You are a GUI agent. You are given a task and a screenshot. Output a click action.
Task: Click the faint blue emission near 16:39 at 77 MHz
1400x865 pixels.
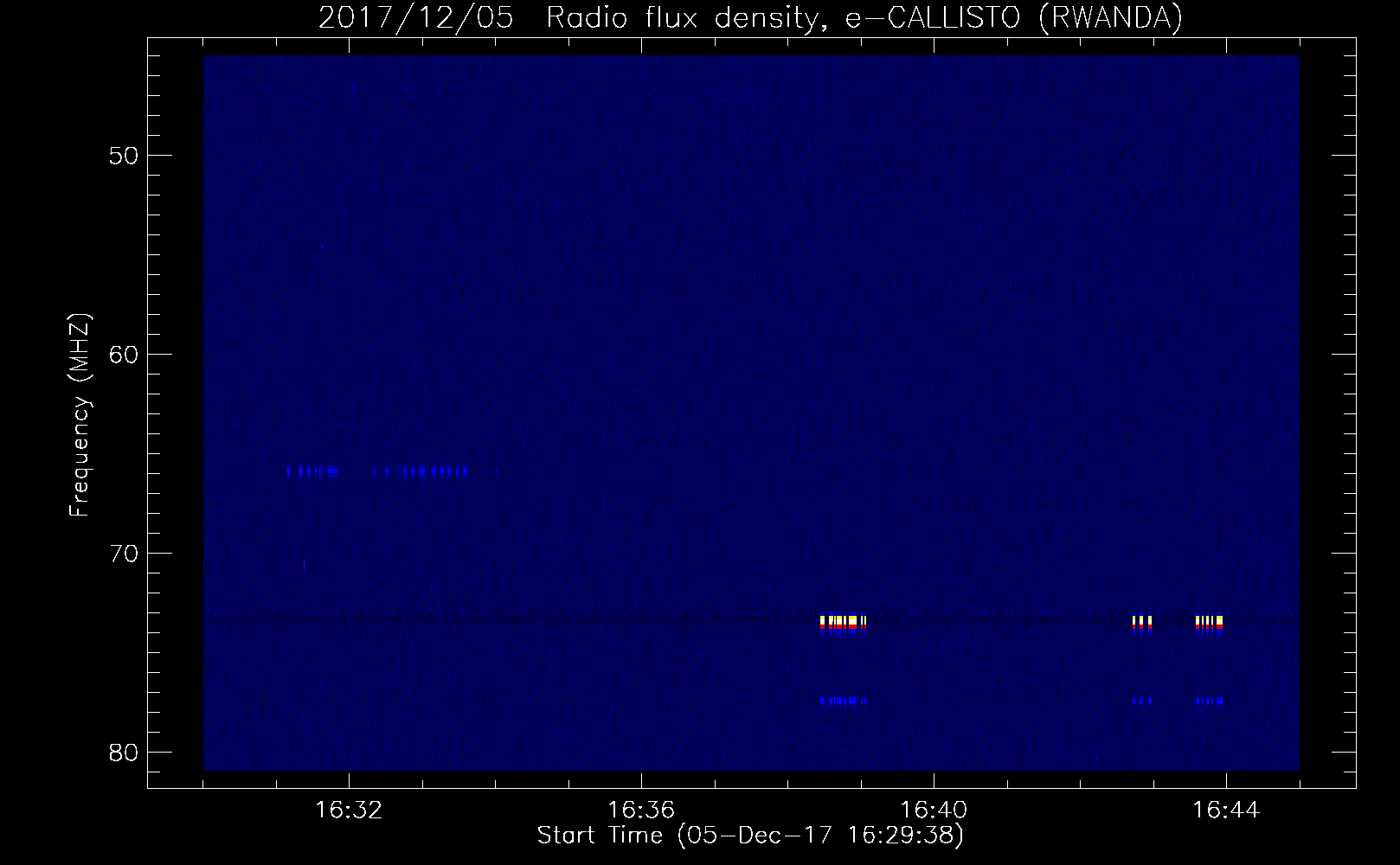pos(843,701)
